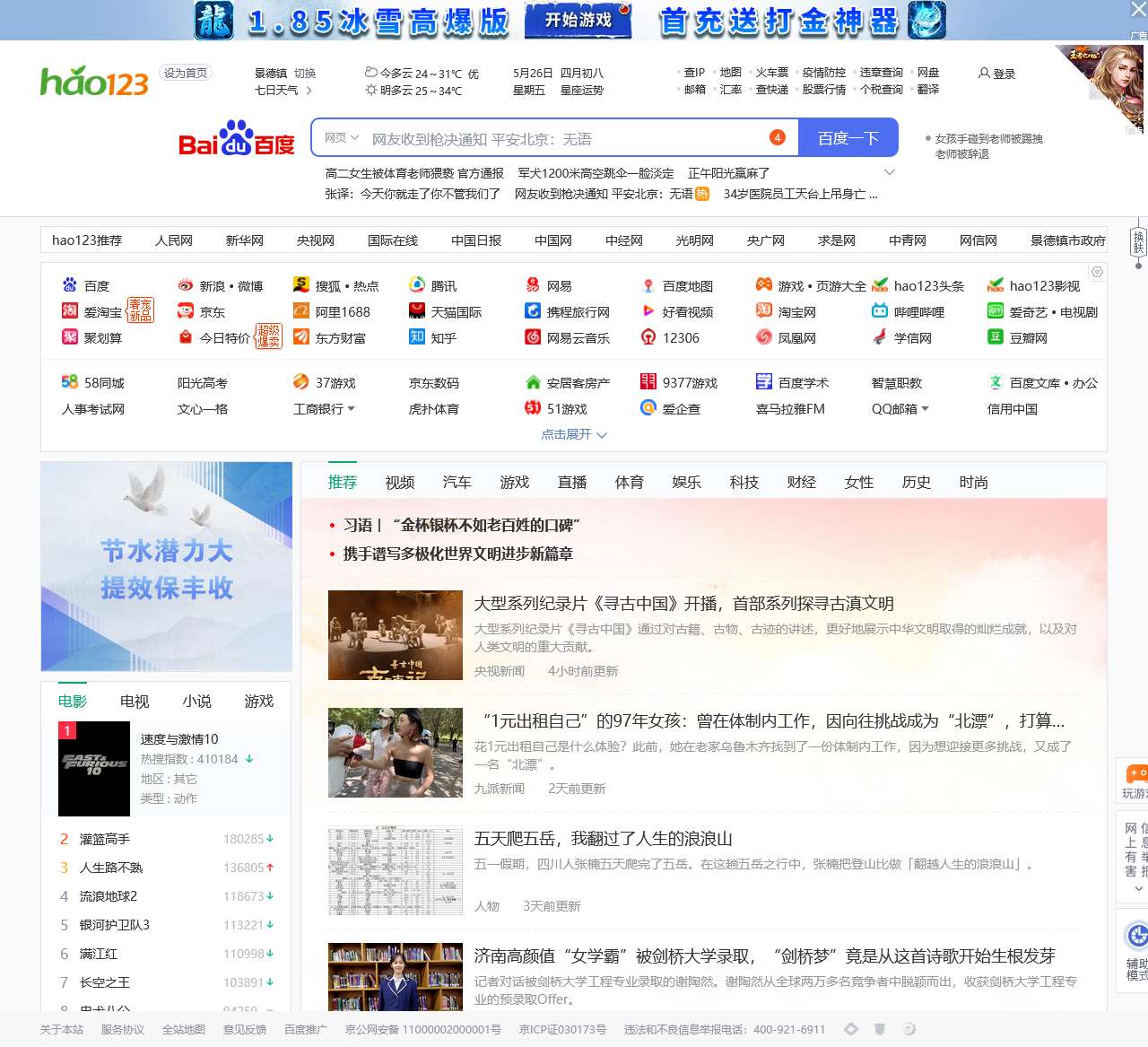1148x1047 pixels.
Task: Open the 网页 search type dropdown
Action: point(341,138)
